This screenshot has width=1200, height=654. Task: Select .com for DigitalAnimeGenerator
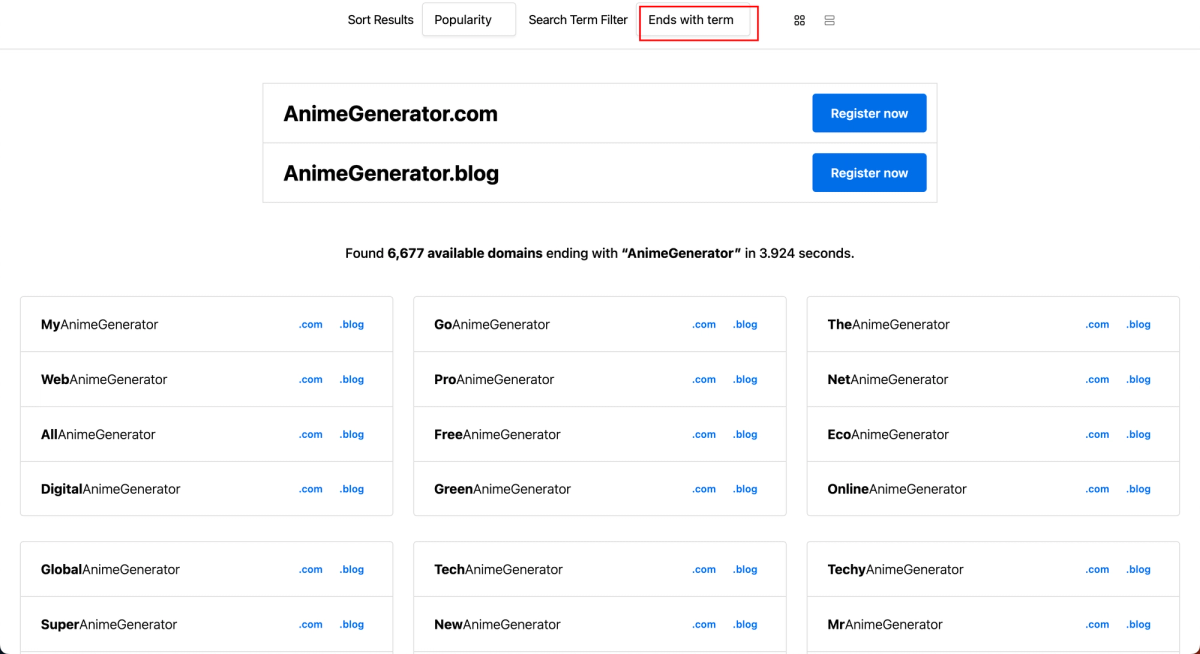311,490
